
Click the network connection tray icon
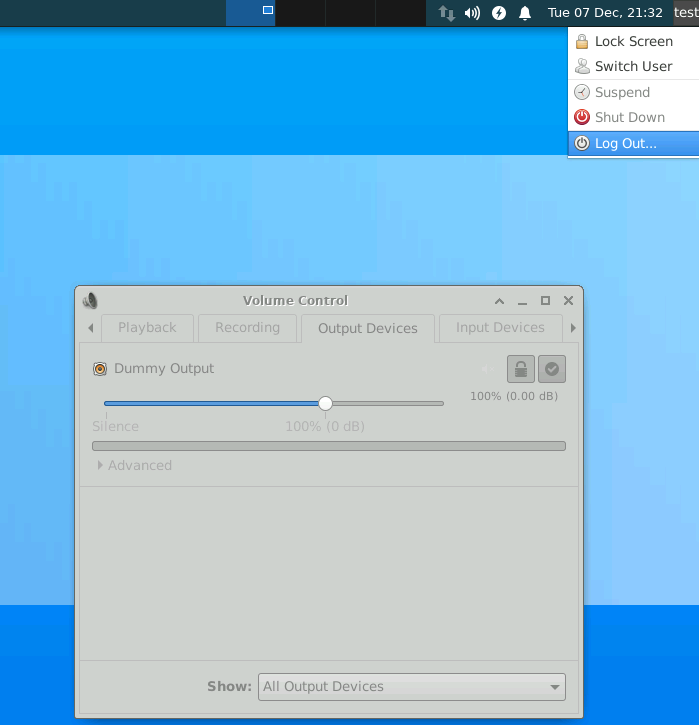pos(447,13)
